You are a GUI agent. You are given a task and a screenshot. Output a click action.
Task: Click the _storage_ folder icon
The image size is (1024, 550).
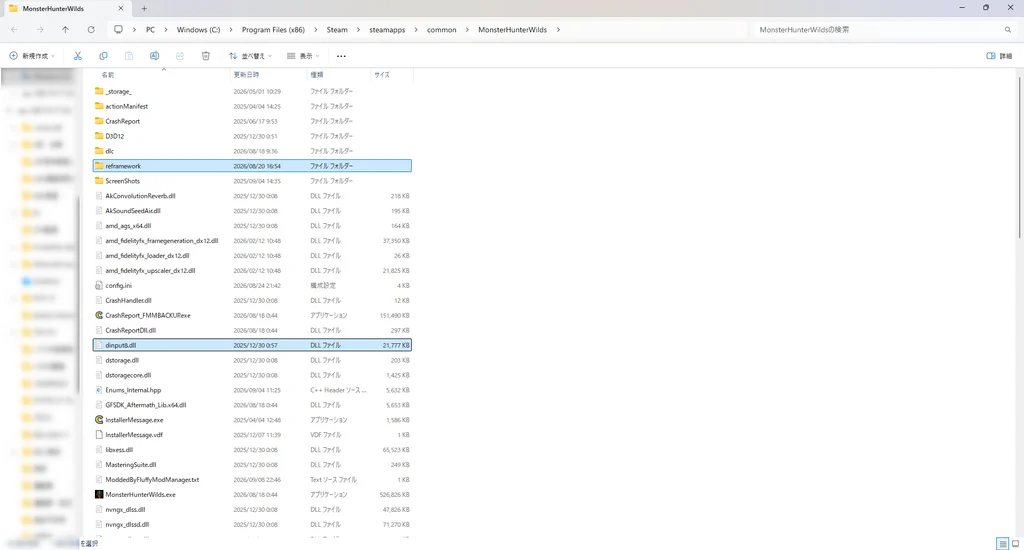99,91
